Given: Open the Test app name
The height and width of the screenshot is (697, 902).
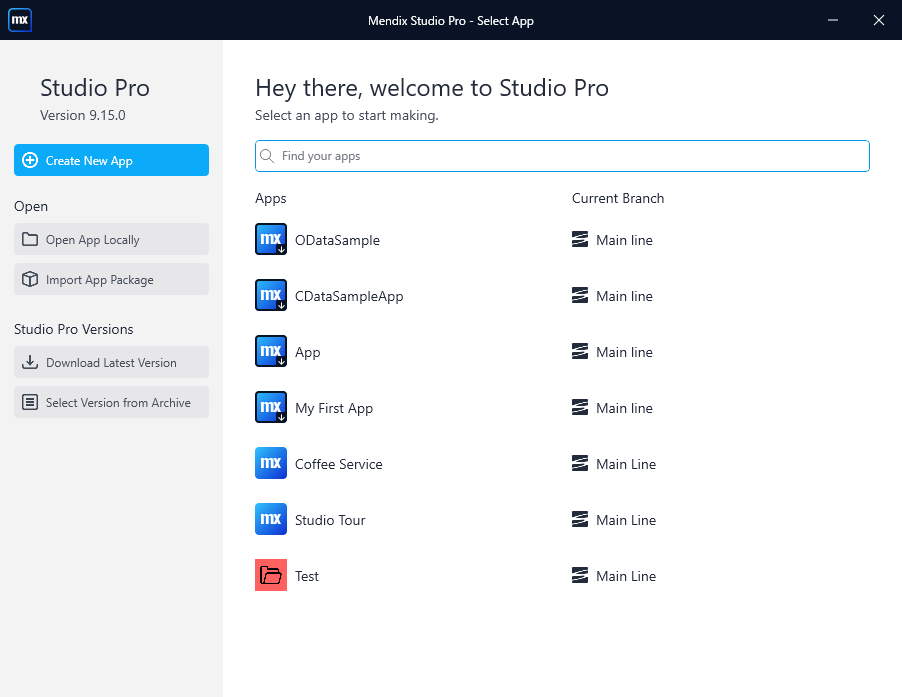Looking at the screenshot, I should [x=307, y=576].
